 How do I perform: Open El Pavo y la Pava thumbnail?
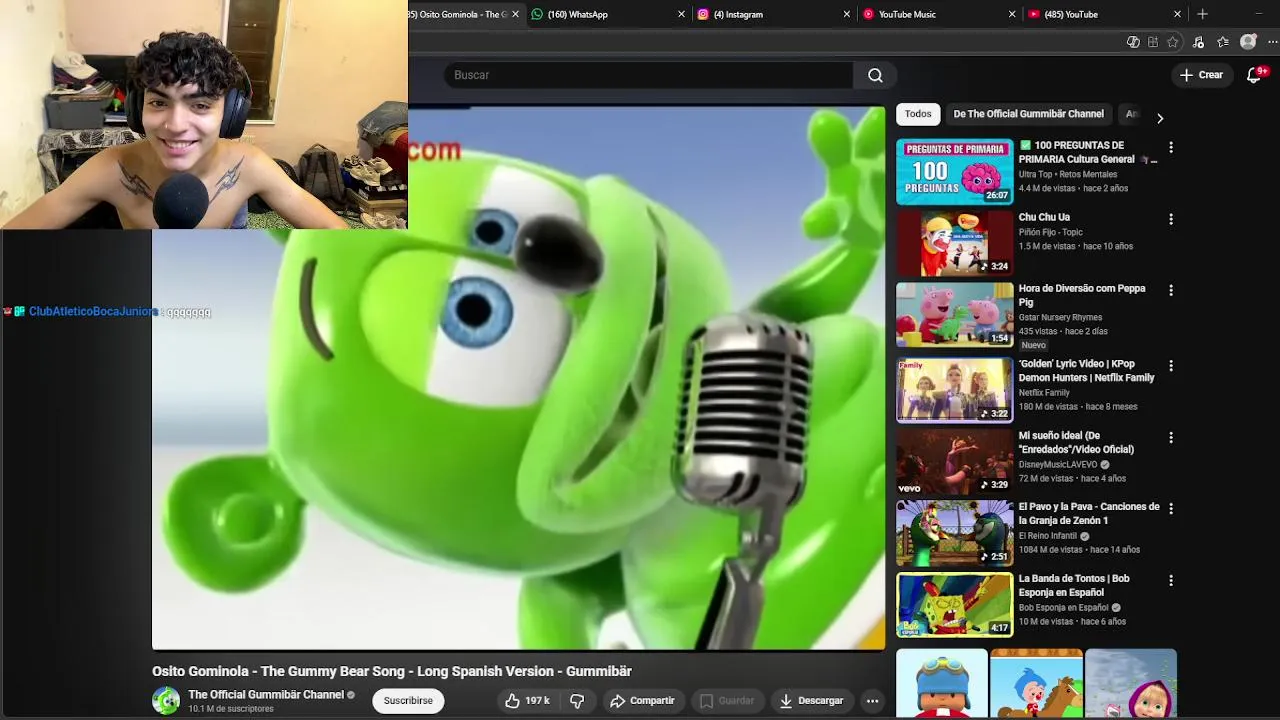click(955, 534)
